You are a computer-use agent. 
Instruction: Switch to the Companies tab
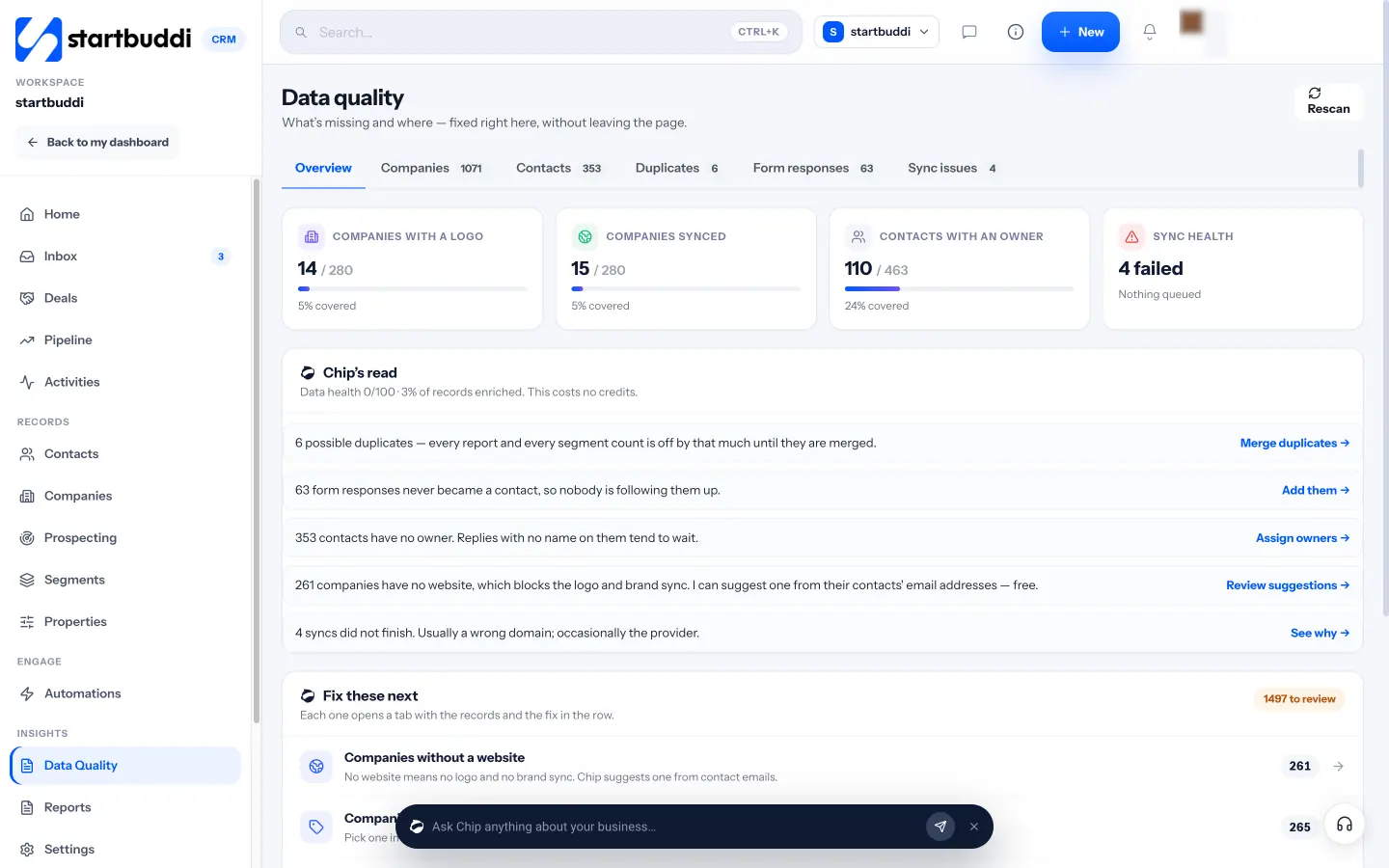pos(431,168)
